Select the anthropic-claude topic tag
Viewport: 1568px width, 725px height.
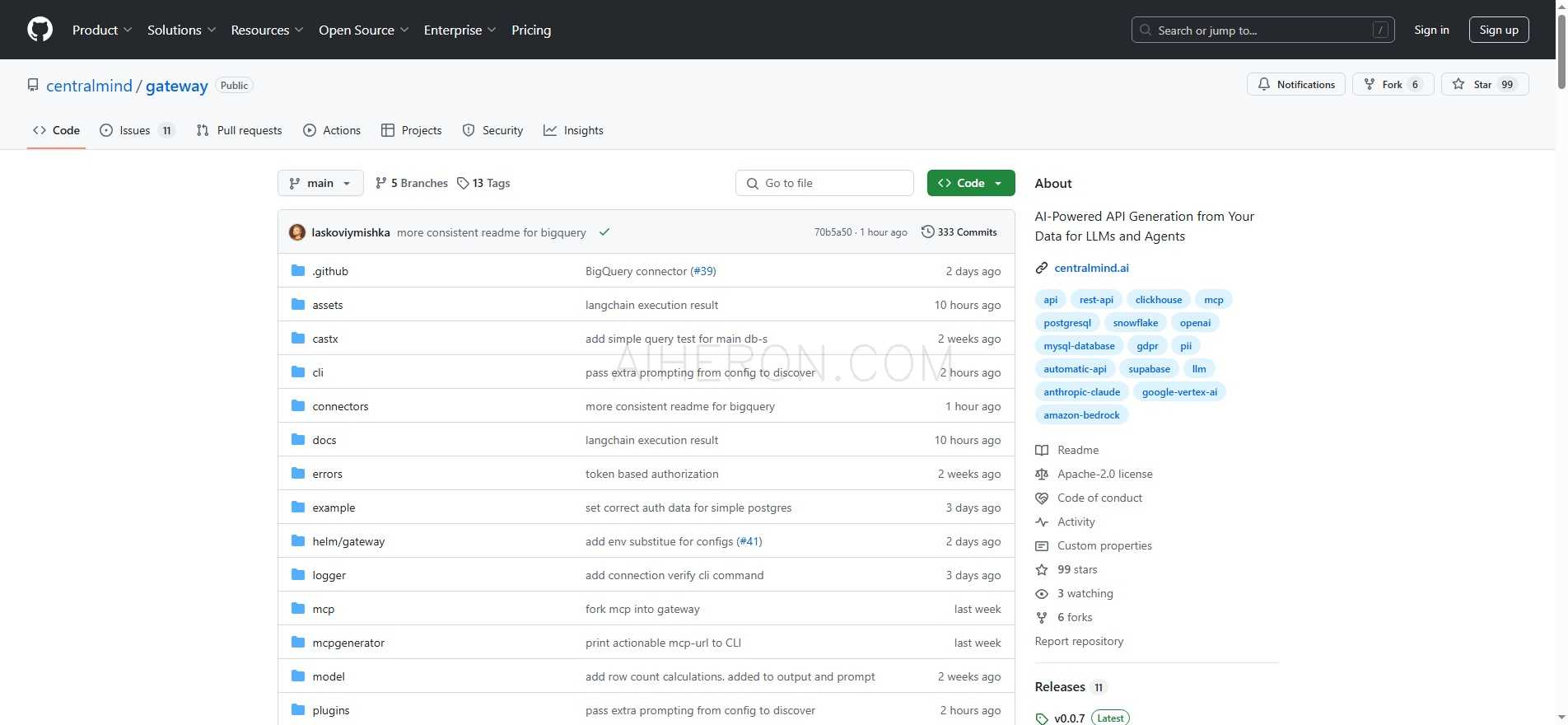pyautogui.click(x=1081, y=392)
